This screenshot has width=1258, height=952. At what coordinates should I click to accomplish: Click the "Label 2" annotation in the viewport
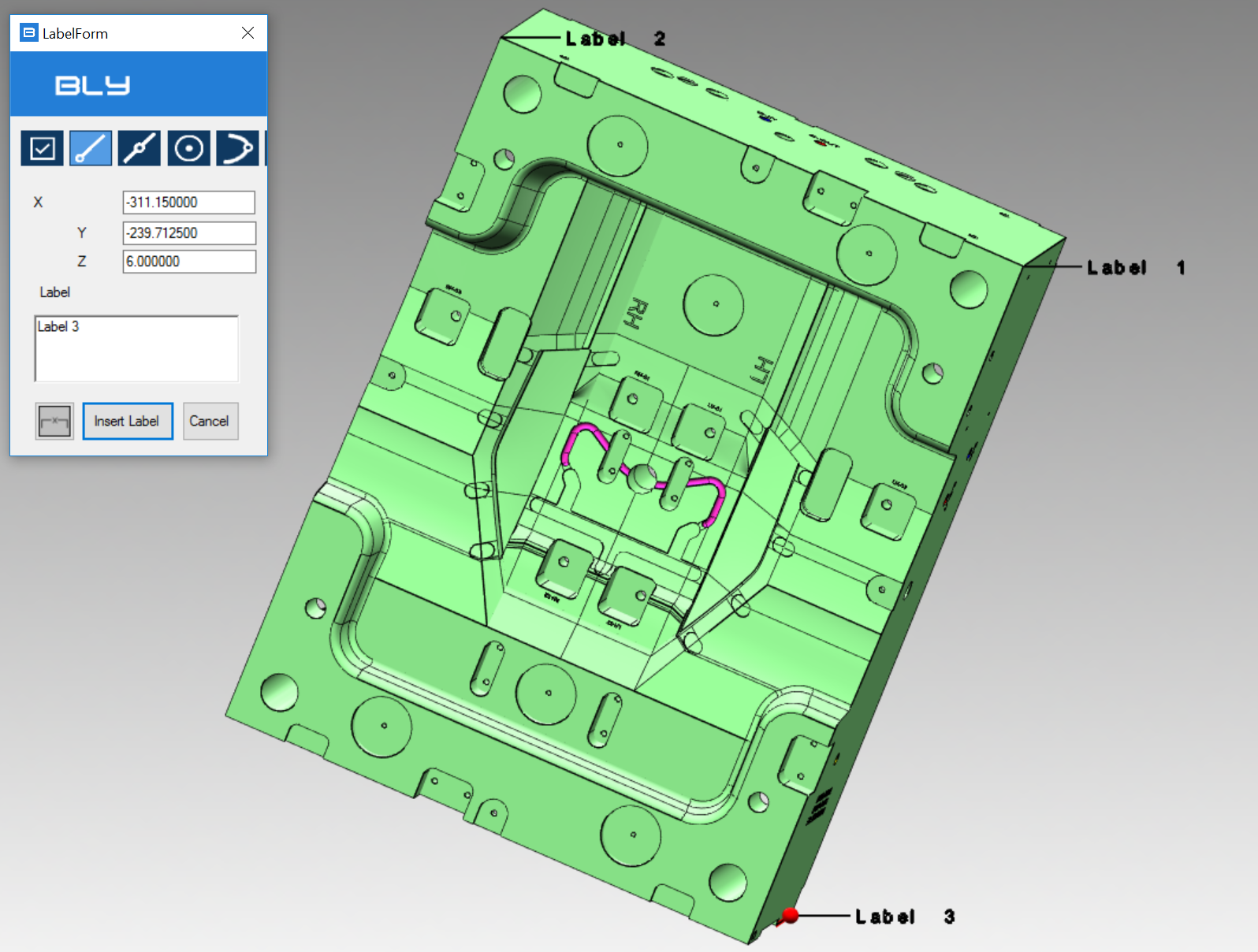(616, 39)
